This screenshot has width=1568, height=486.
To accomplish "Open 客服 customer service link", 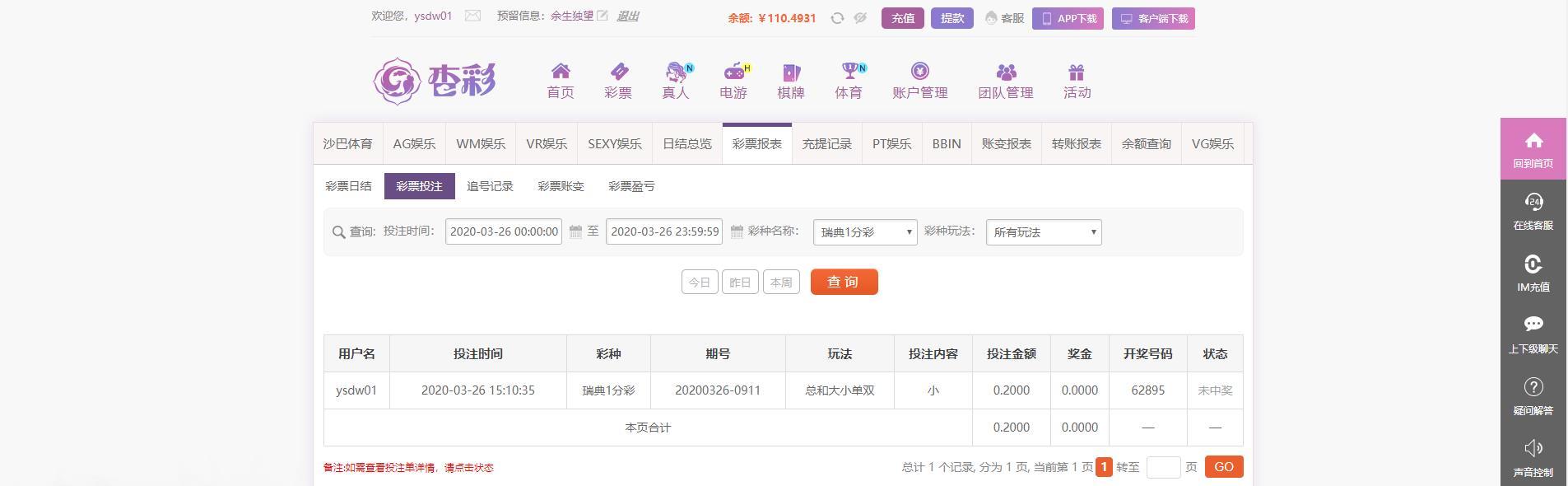I will pos(1005,18).
